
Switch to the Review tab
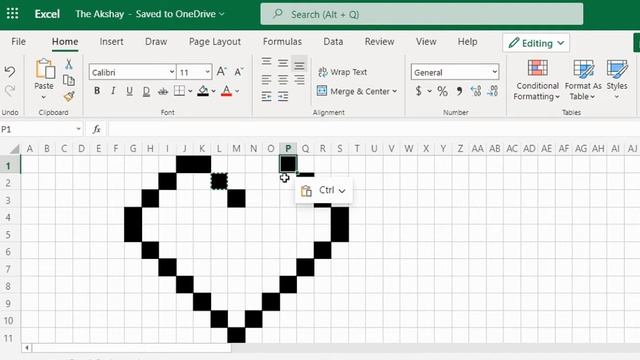(x=379, y=42)
